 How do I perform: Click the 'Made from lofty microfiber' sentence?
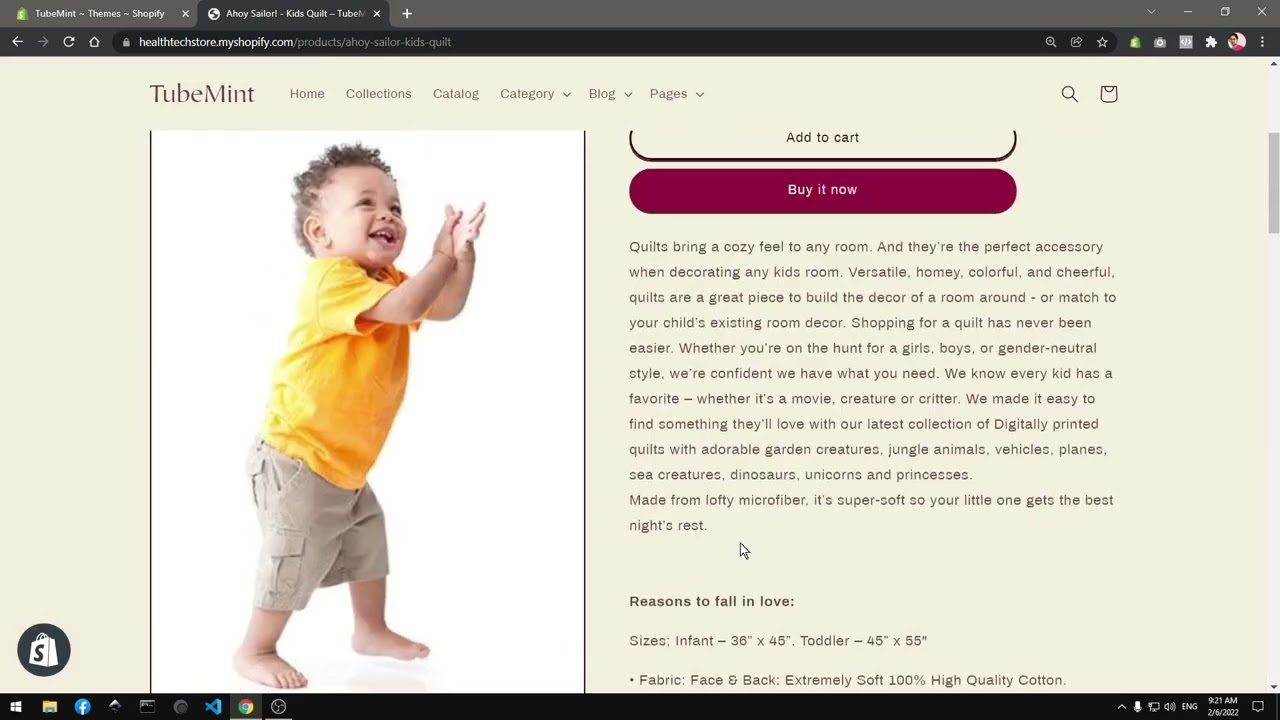pos(871,512)
